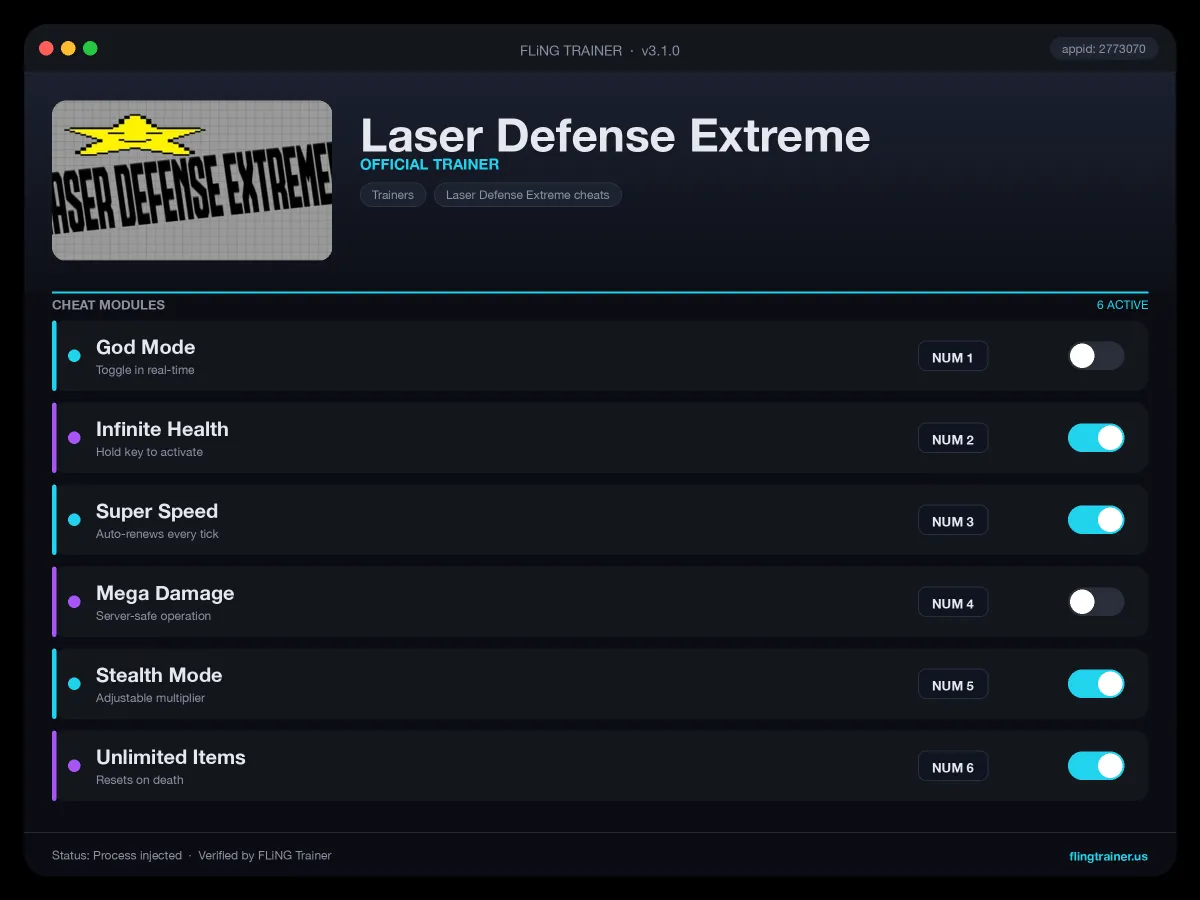
Task: Click the appid 2773070 badge
Action: click(x=1104, y=49)
